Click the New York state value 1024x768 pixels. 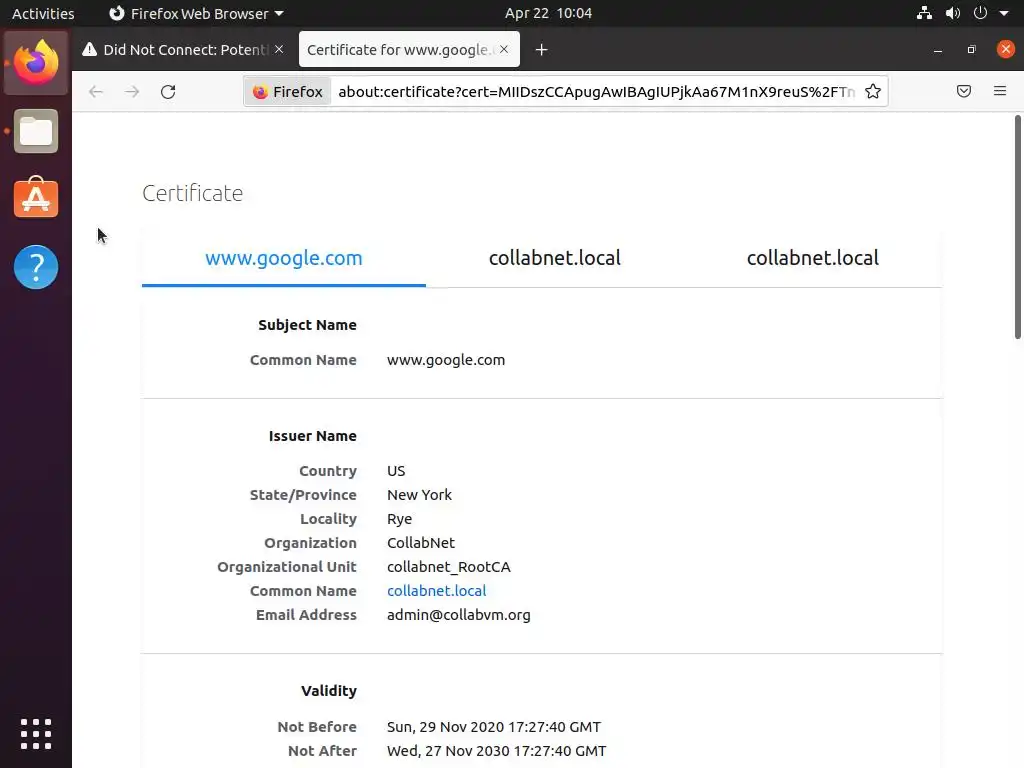(x=419, y=495)
